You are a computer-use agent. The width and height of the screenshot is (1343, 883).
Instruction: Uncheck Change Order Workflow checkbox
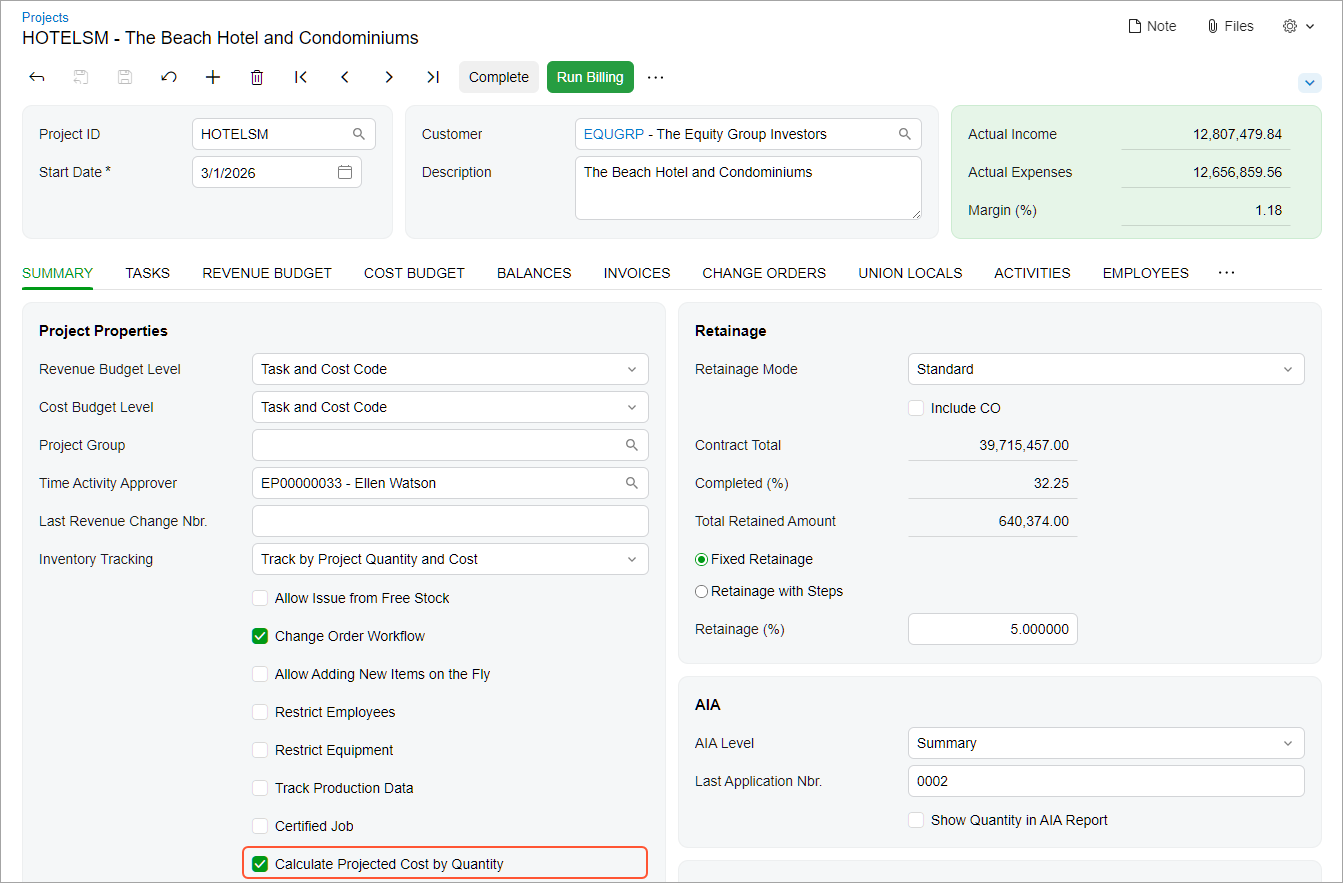(260, 636)
